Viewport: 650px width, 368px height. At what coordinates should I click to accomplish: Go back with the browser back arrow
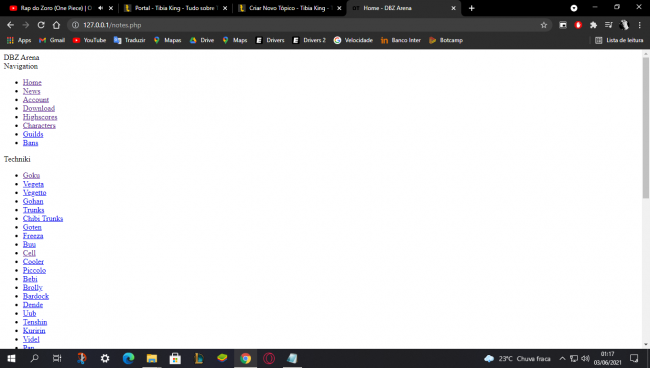point(10,25)
